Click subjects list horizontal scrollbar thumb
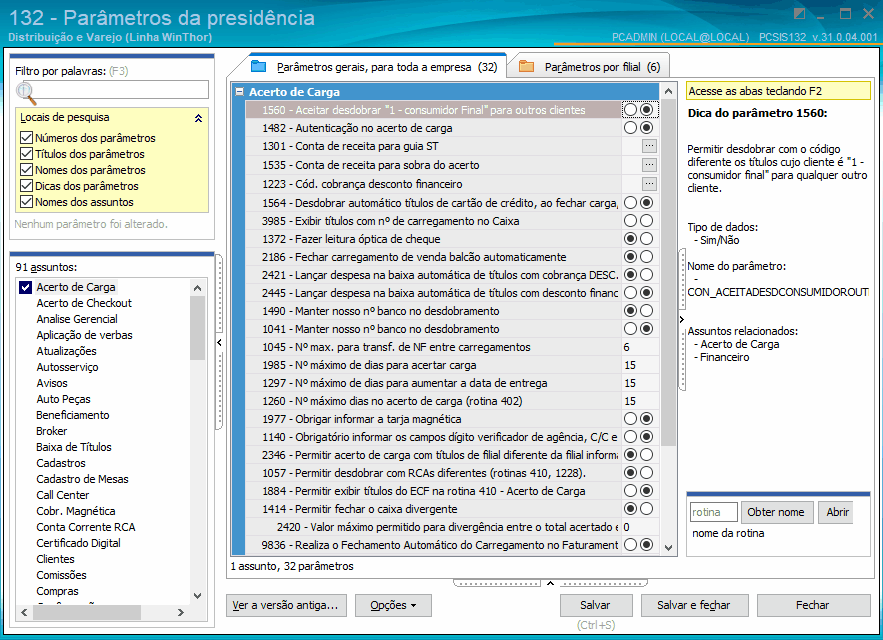Viewport: 883px width, 640px height. 87,612
